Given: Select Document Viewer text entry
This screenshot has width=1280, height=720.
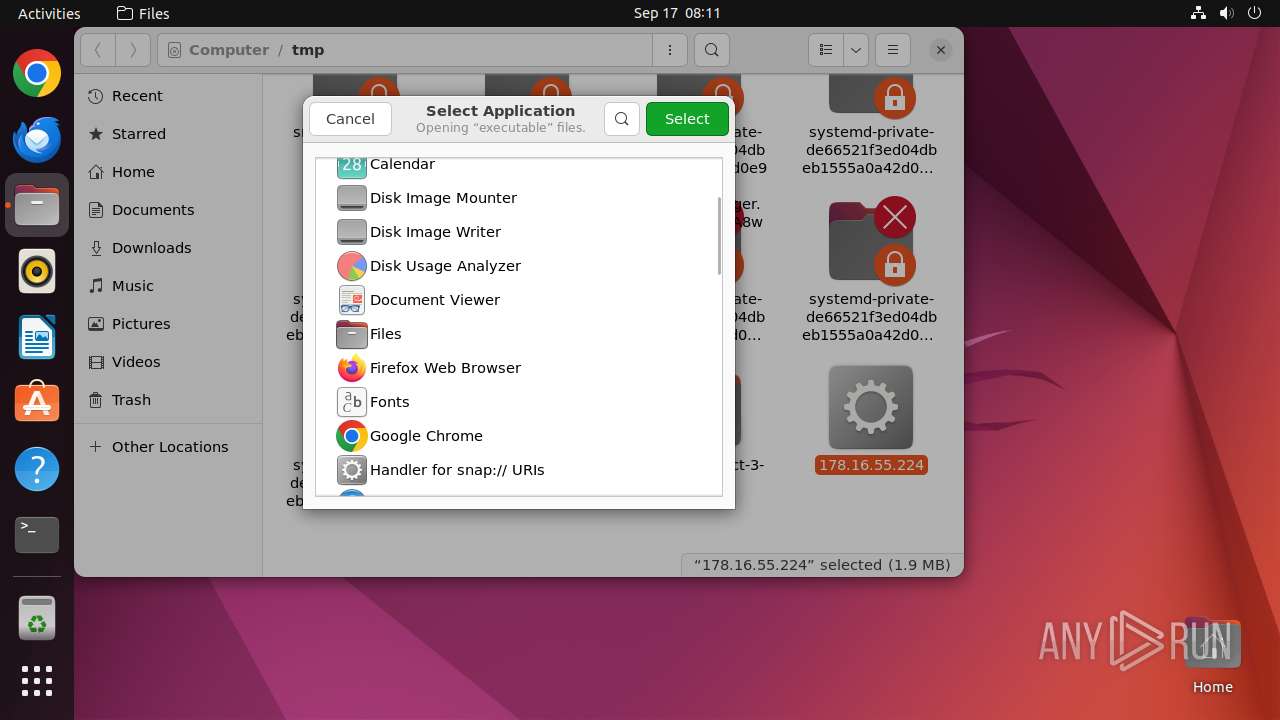Looking at the screenshot, I should click(435, 300).
